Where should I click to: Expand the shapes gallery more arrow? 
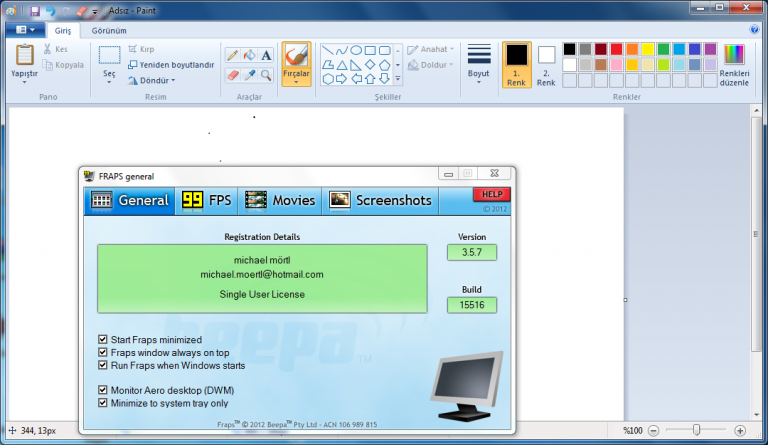398,78
